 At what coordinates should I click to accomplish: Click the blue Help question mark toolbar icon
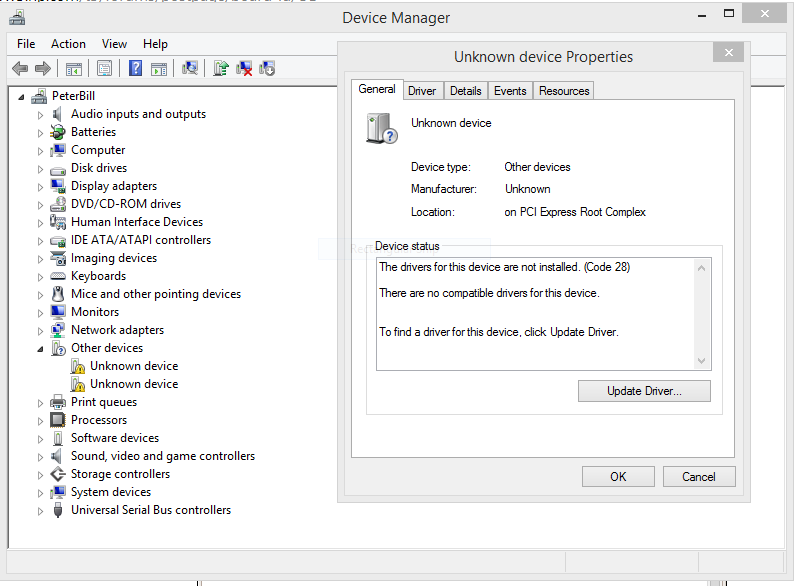pos(135,68)
